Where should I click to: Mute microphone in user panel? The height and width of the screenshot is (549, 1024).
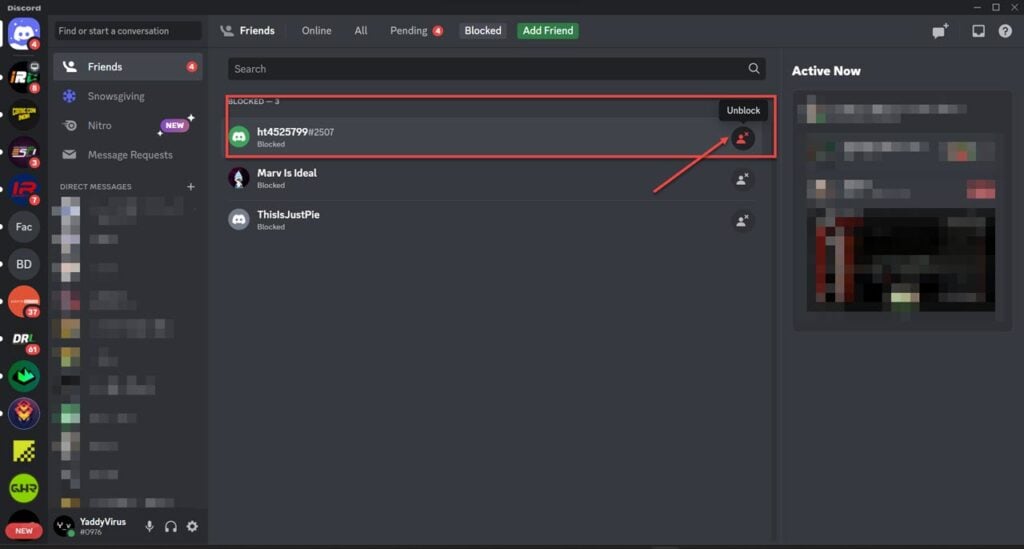point(150,526)
